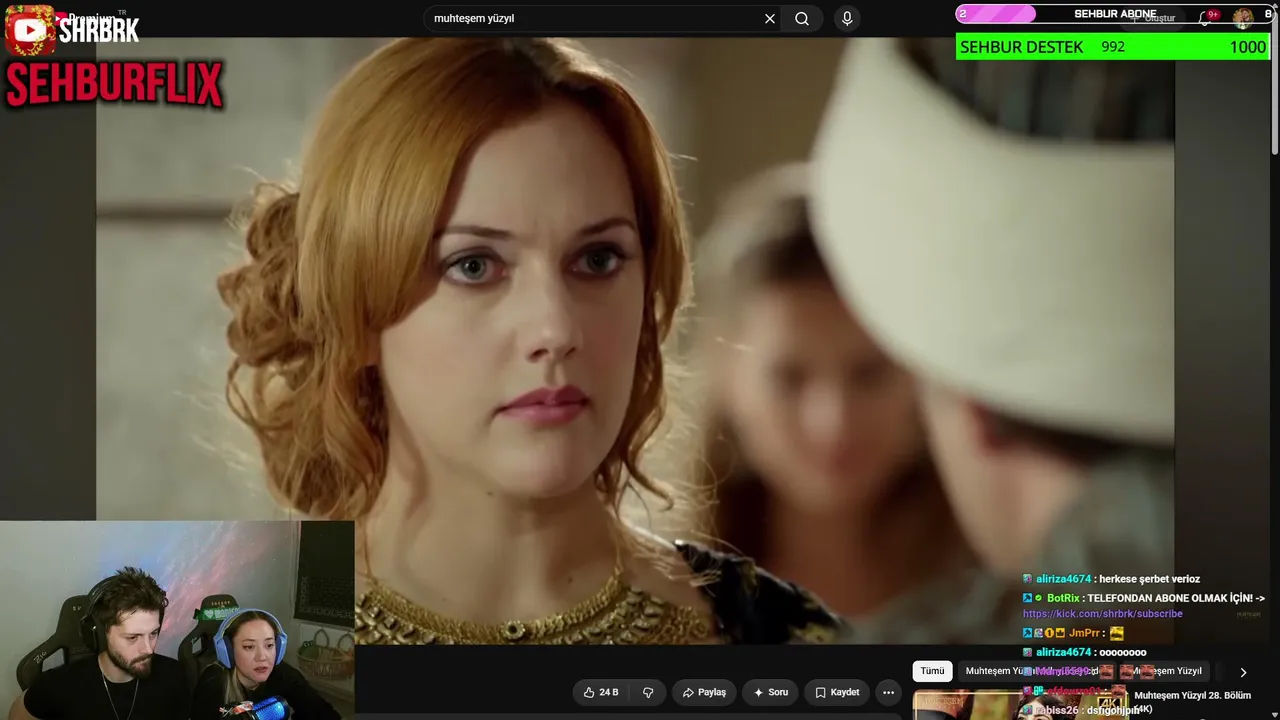Click the SEHBUR DESTEK green goal bar
The image size is (1280, 720).
pyautogui.click(x=1113, y=47)
